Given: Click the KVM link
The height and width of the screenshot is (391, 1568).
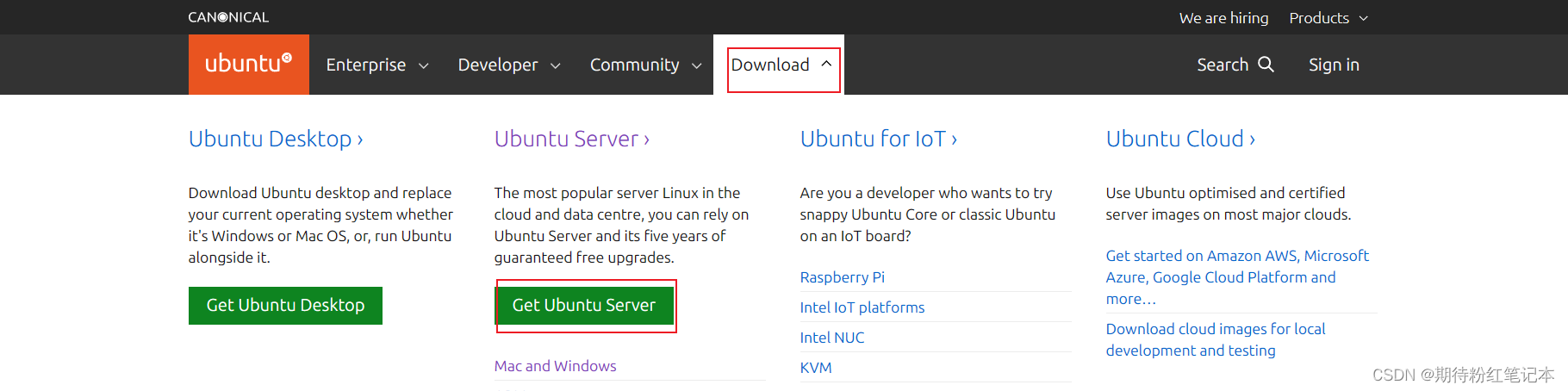Looking at the screenshot, I should point(815,368).
